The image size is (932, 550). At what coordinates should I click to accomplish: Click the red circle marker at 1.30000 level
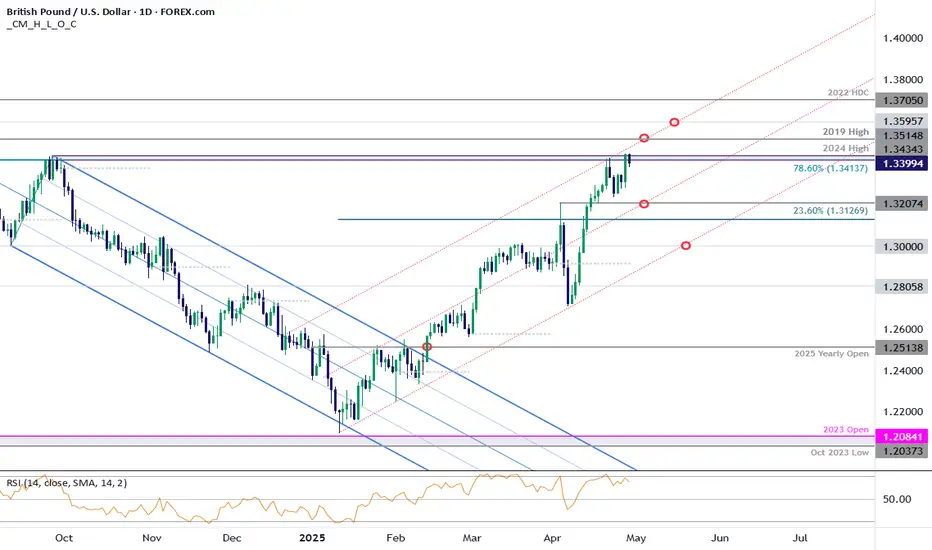[x=686, y=246]
